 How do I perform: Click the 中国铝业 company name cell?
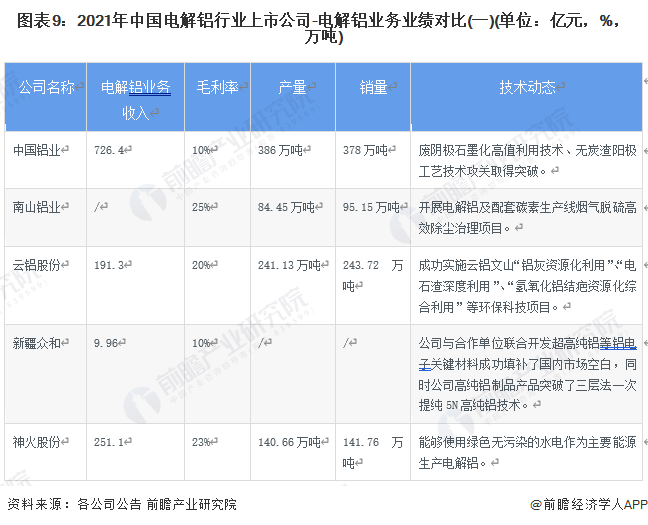(x=35, y=150)
